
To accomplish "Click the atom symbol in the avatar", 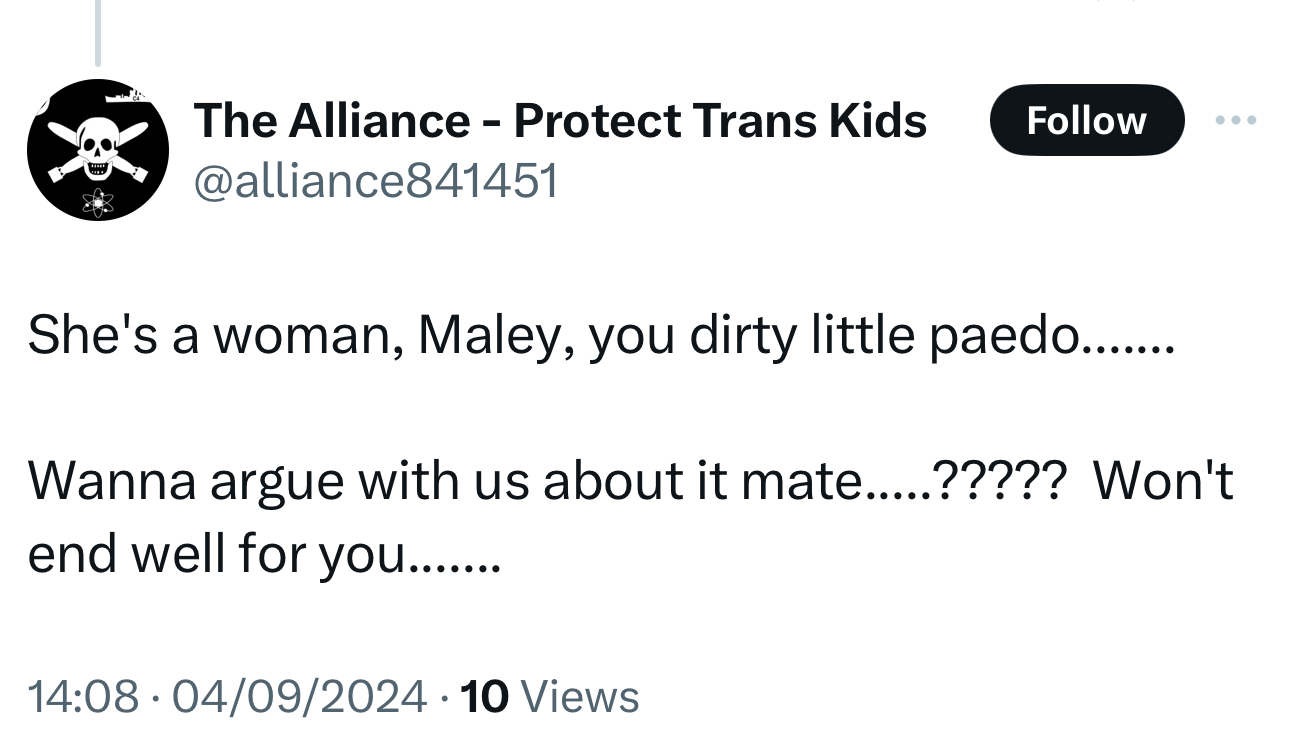I will 98,201.
